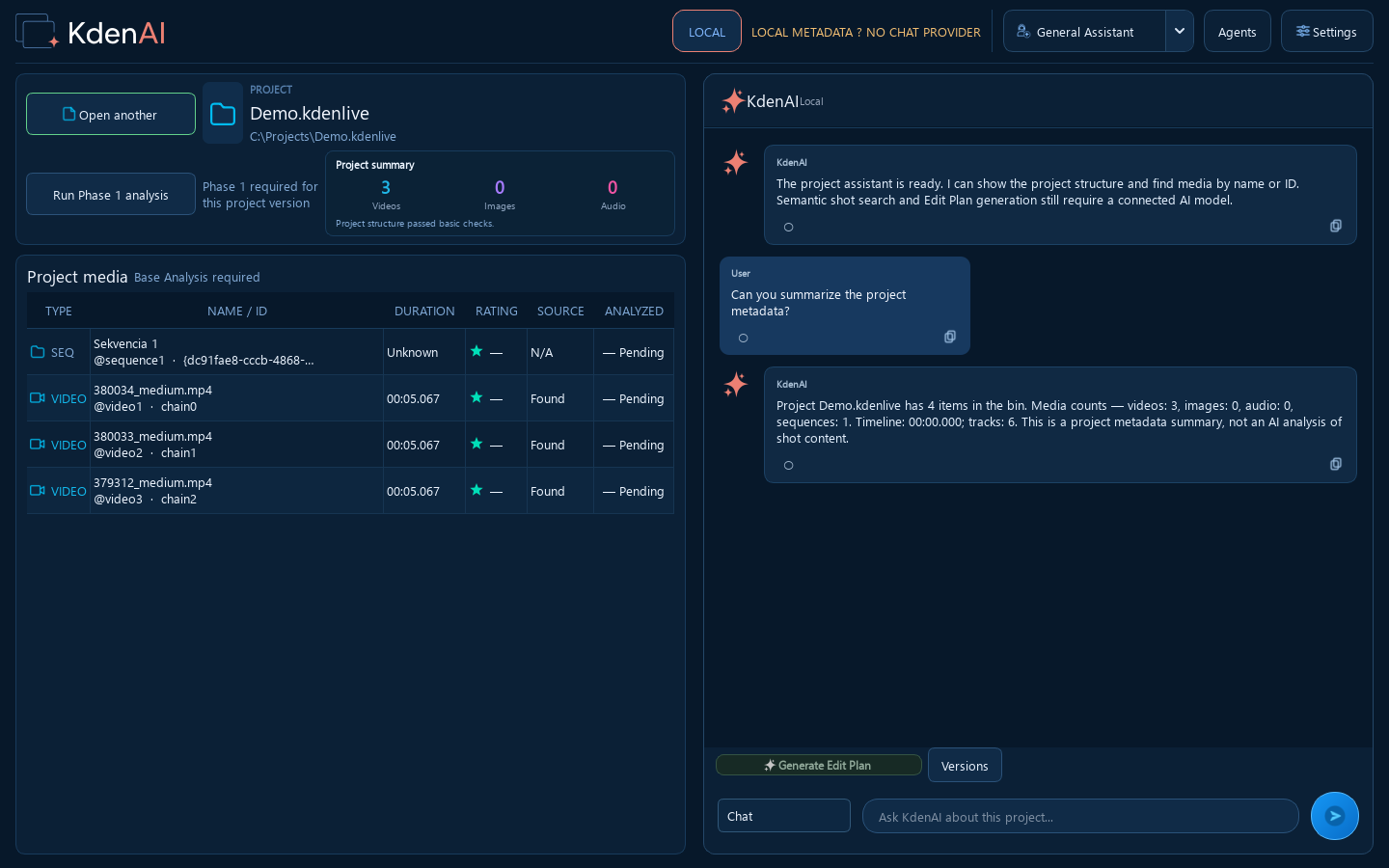Toggle the circle under the first KdenAI message

point(788,227)
